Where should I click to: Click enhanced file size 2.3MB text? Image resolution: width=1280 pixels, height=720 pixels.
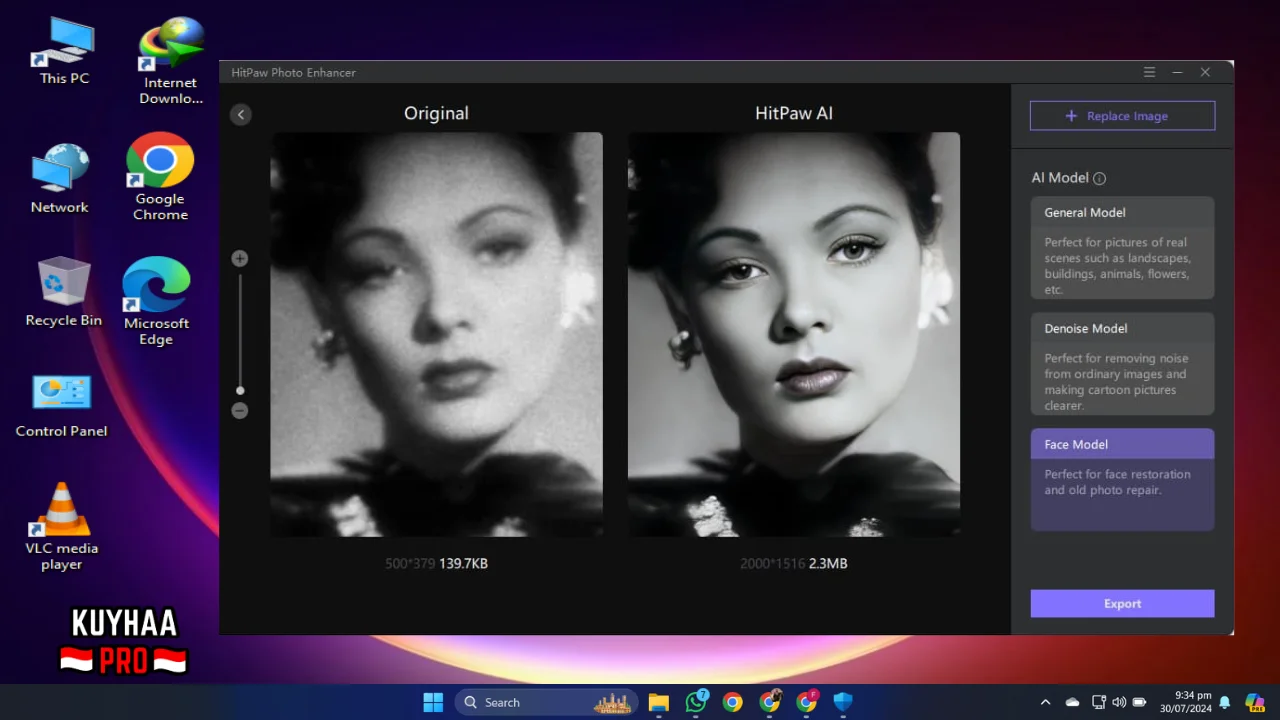[828, 564]
